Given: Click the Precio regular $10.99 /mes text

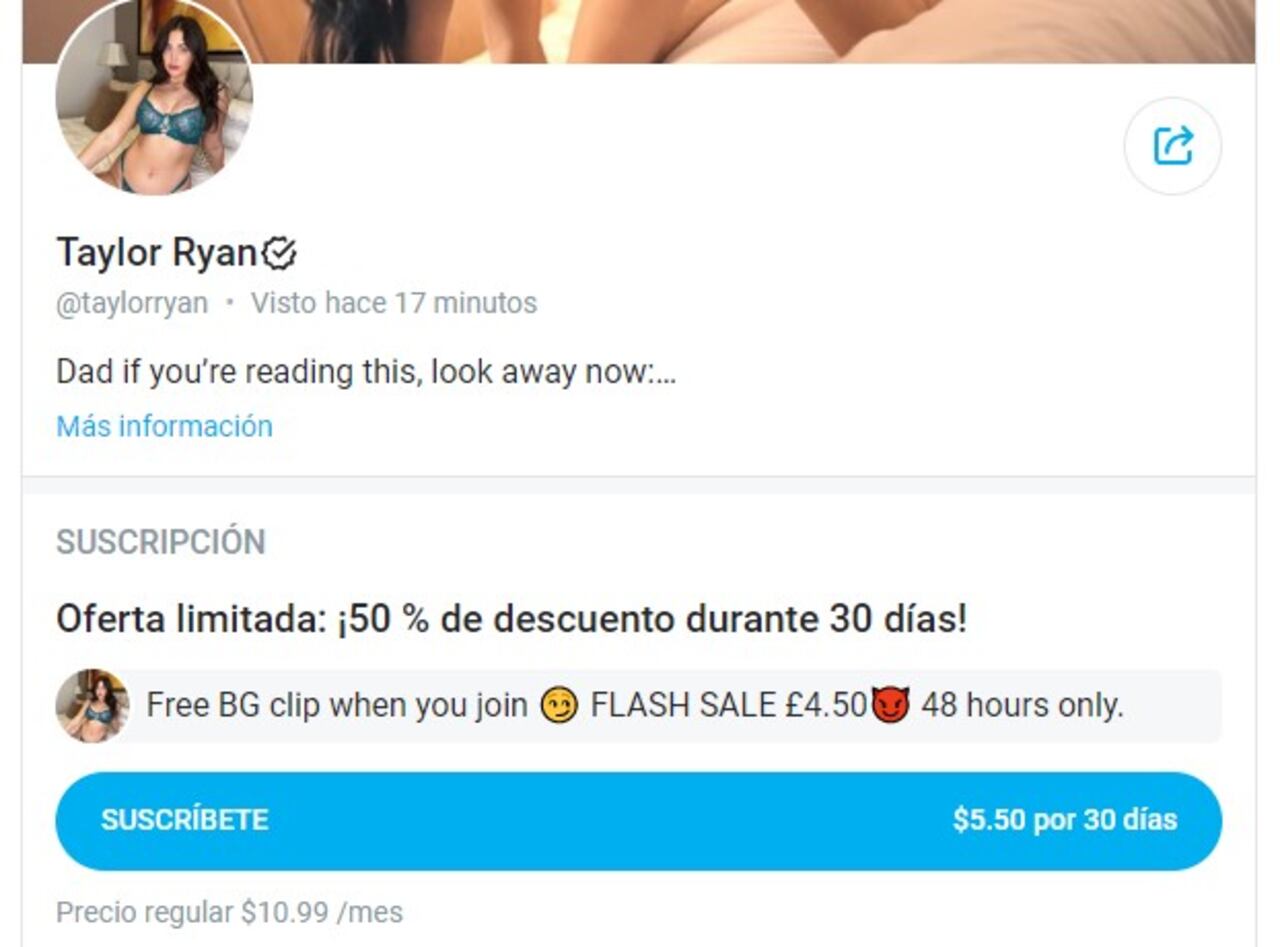Looking at the screenshot, I should 230,912.
